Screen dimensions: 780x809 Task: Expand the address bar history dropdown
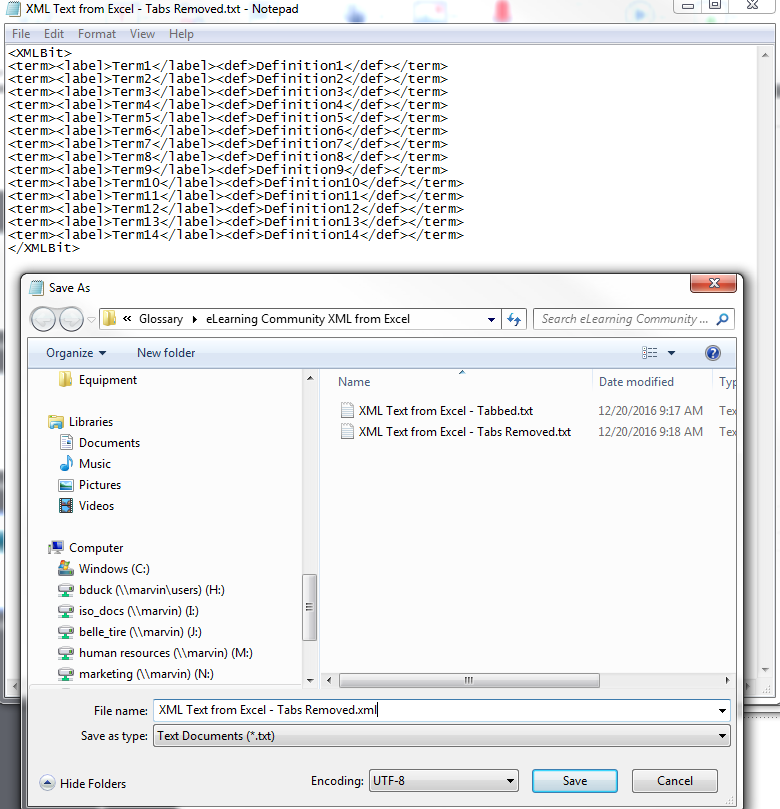[x=491, y=319]
